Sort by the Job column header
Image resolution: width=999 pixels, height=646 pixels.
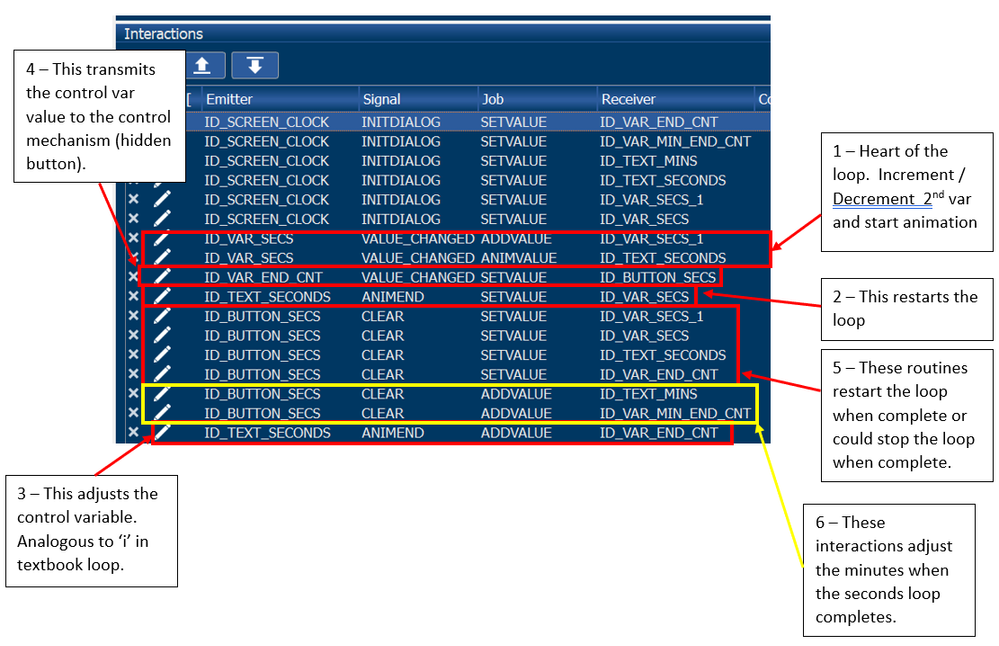pyautogui.click(x=537, y=99)
